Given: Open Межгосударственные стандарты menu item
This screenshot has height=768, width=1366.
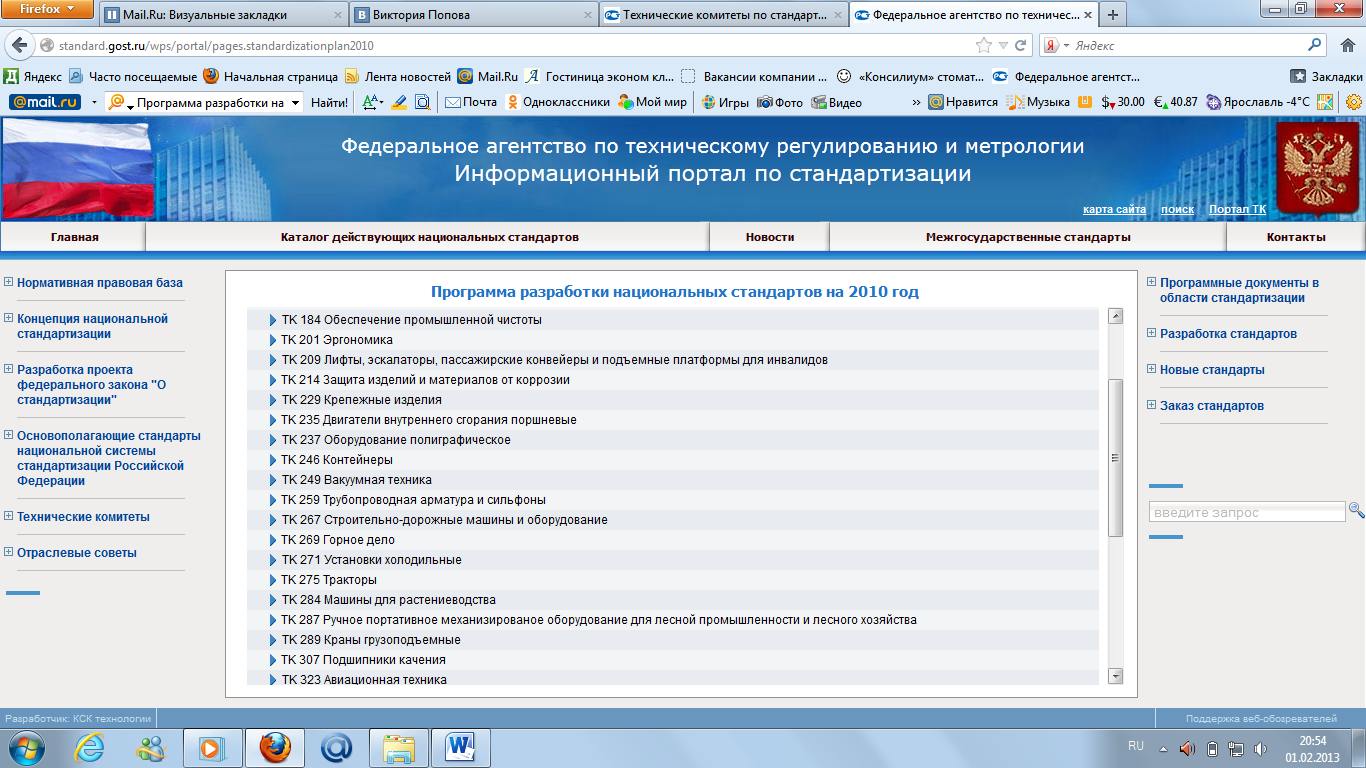Looking at the screenshot, I should tap(1028, 237).
